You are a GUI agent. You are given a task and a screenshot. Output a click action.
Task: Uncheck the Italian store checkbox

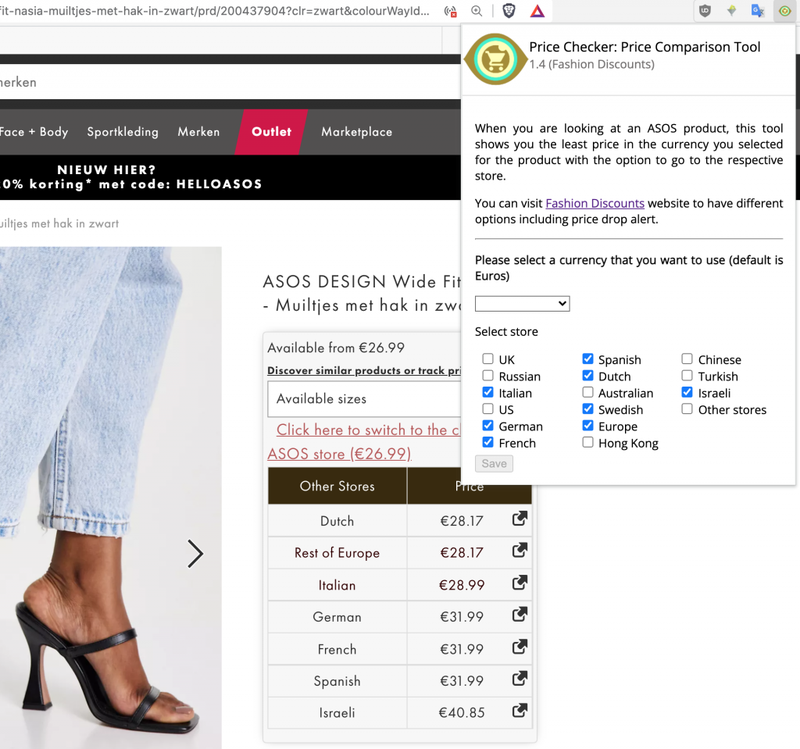(x=488, y=392)
